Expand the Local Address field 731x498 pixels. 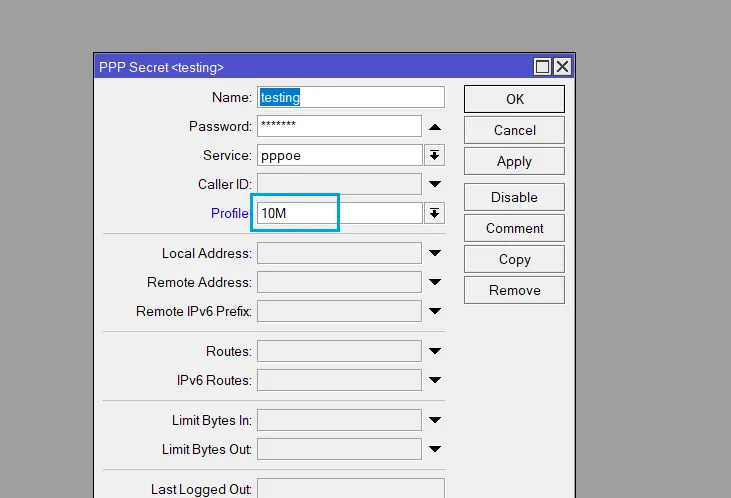(434, 254)
